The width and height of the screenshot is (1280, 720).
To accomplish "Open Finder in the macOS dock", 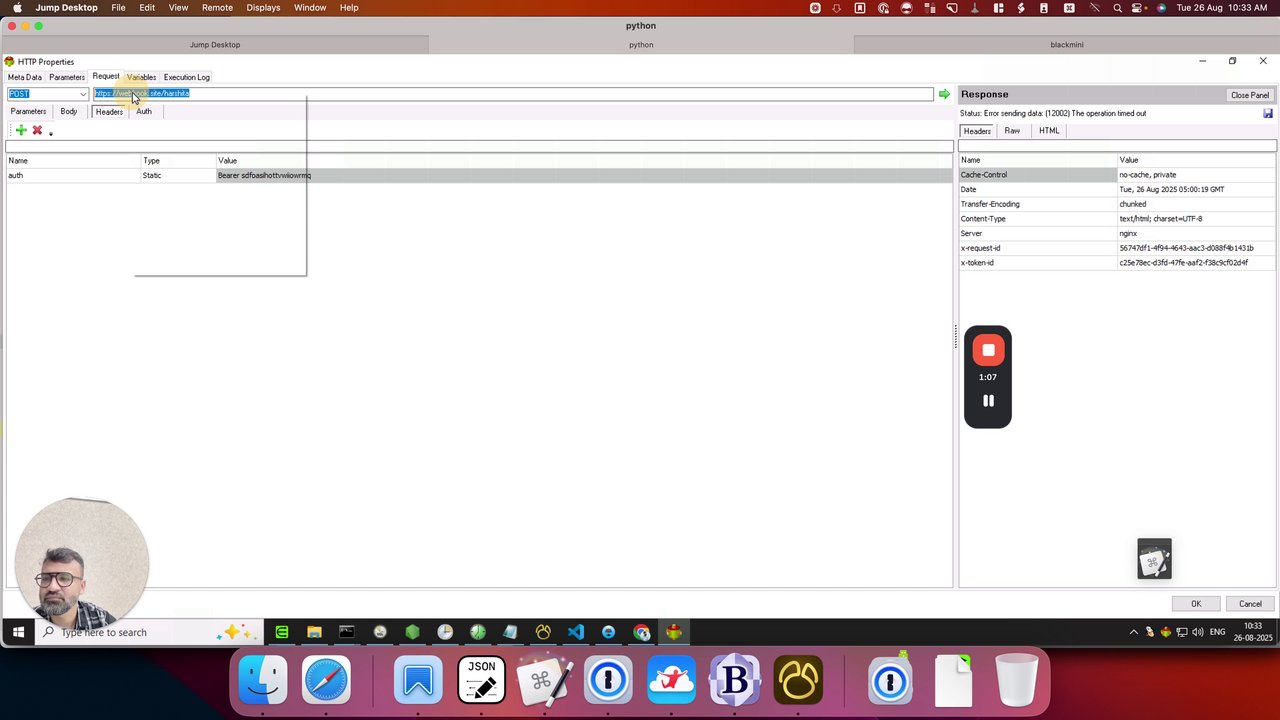I will (263, 680).
